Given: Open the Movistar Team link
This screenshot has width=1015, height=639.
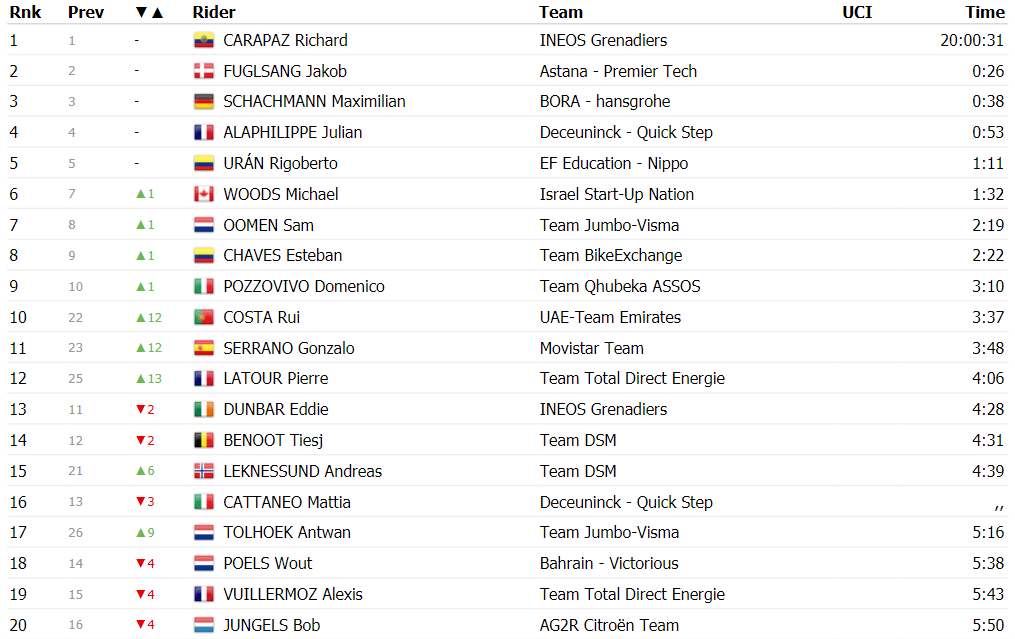Looking at the screenshot, I should click(x=592, y=348).
